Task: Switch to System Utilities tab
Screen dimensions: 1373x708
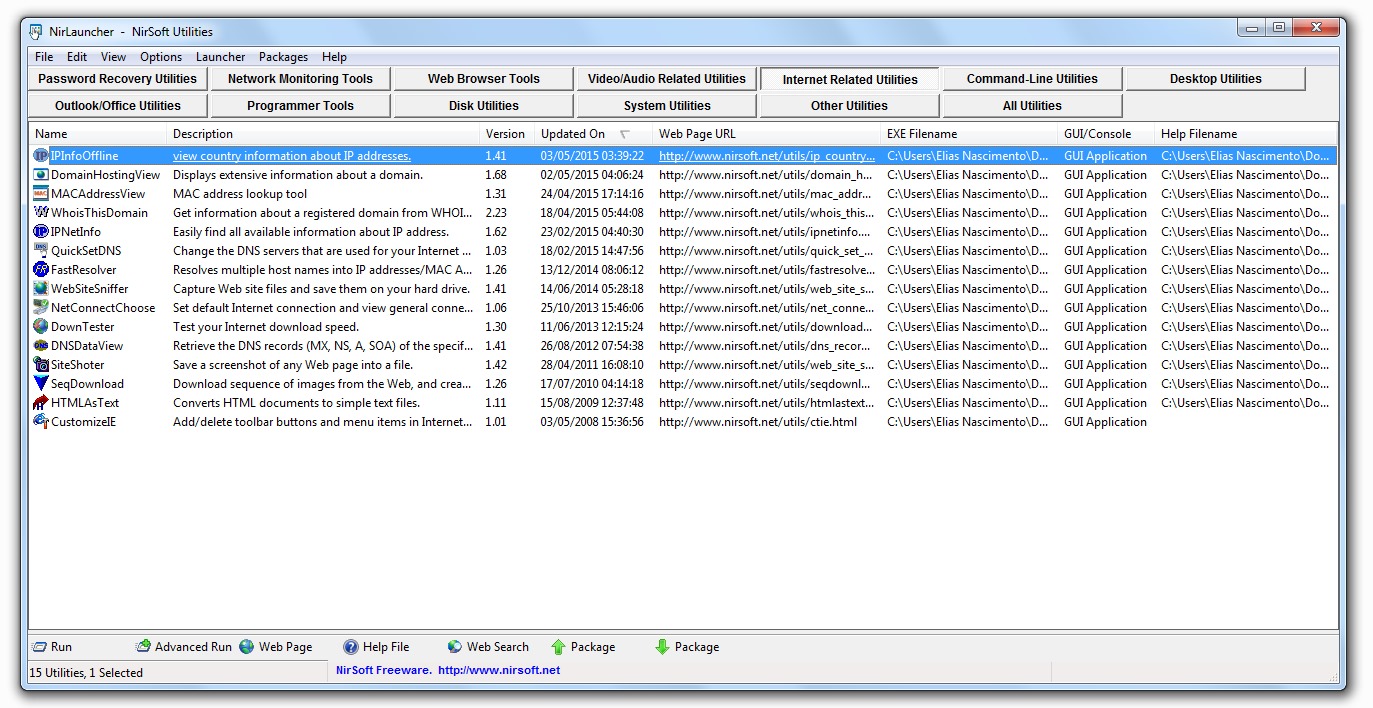Action: [667, 106]
